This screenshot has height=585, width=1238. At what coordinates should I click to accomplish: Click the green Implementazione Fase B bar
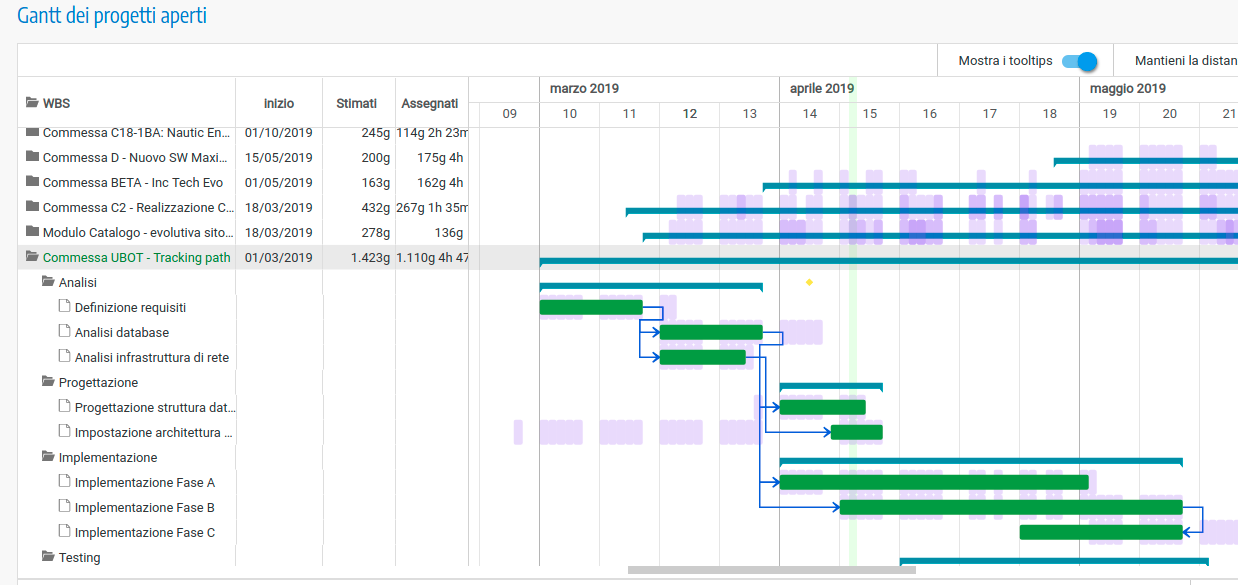[1010, 507]
